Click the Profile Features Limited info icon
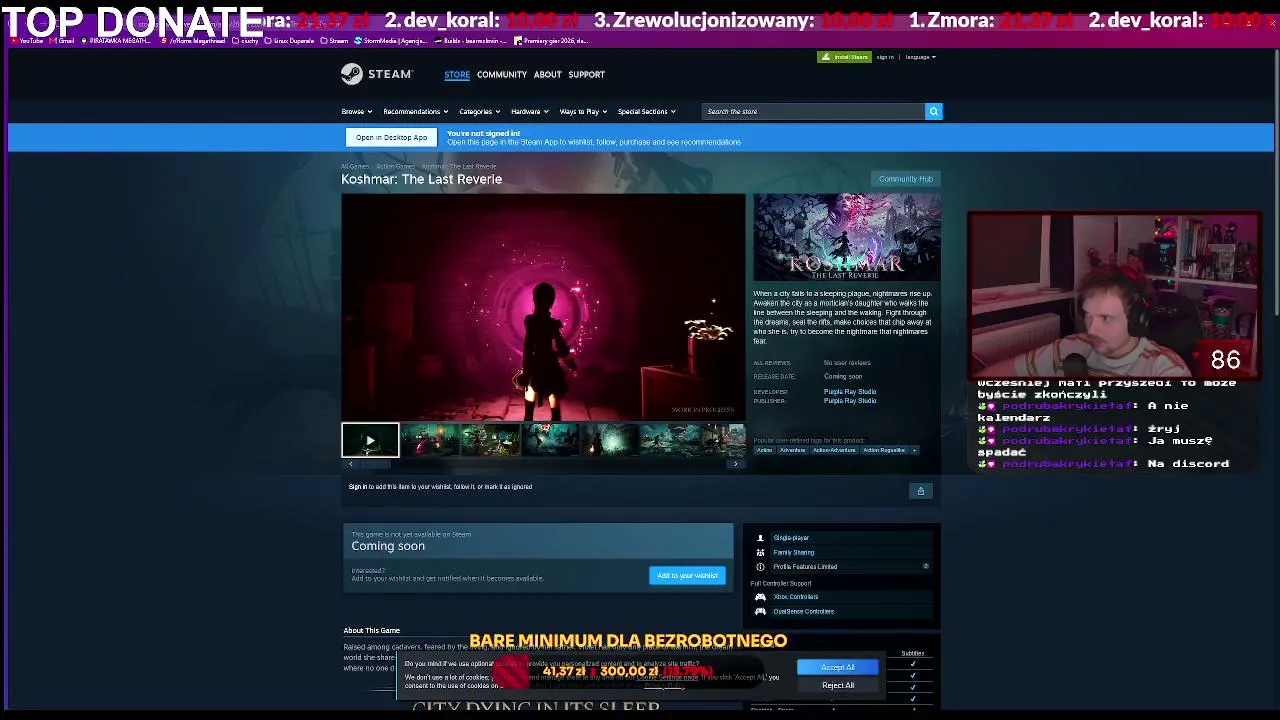 coord(760,567)
